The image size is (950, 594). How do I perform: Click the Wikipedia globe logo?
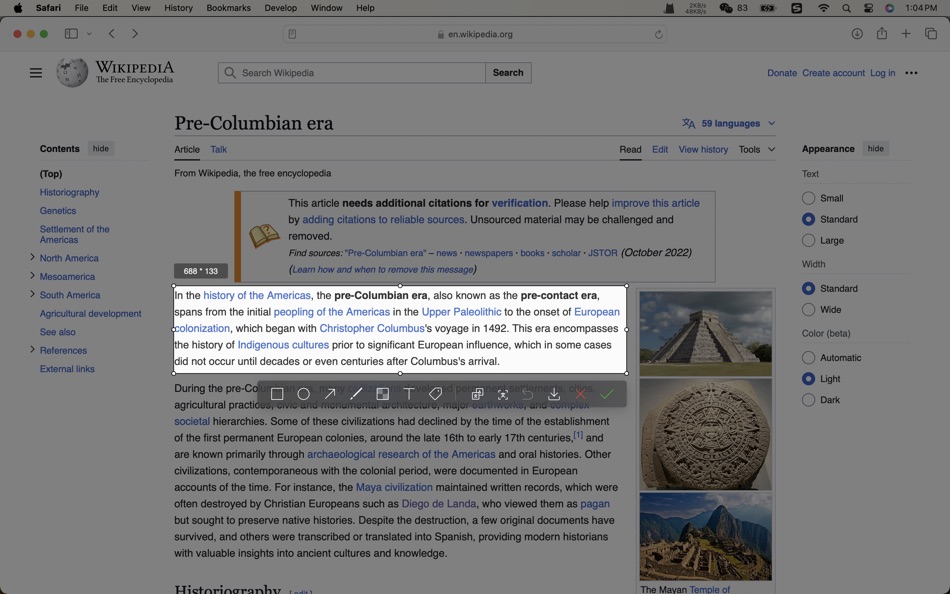72,73
